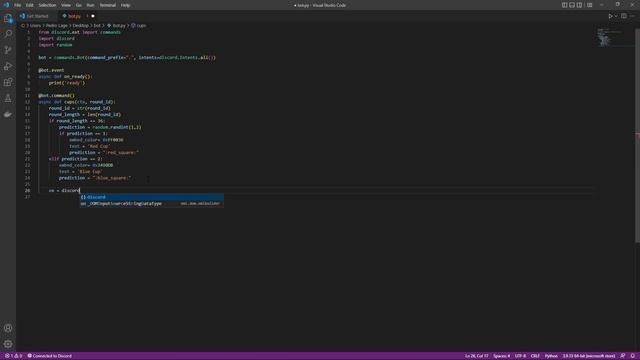Click the Python interpreter version in the status bar
Screen dimensions: 640x360
click(x=589, y=356)
